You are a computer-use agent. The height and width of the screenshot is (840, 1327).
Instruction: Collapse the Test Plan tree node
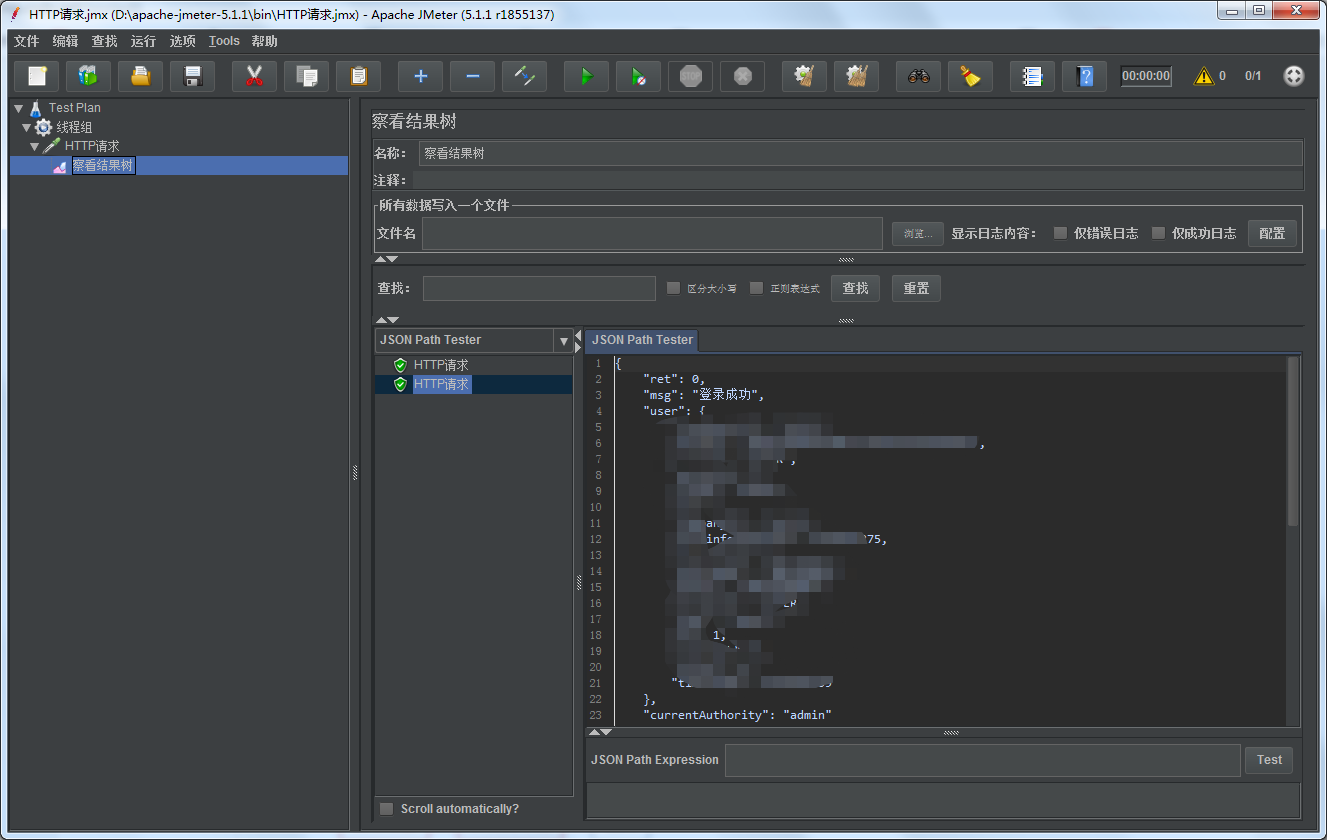pyautogui.click(x=18, y=108)
